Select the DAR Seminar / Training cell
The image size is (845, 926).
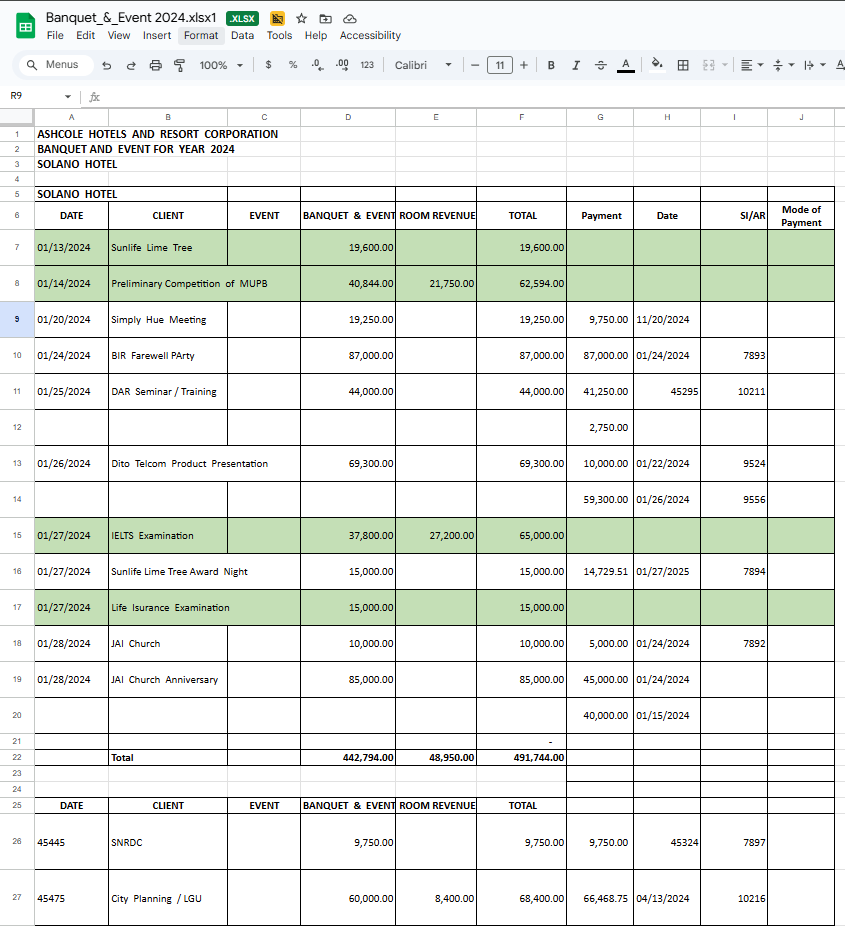pos(168,392)
